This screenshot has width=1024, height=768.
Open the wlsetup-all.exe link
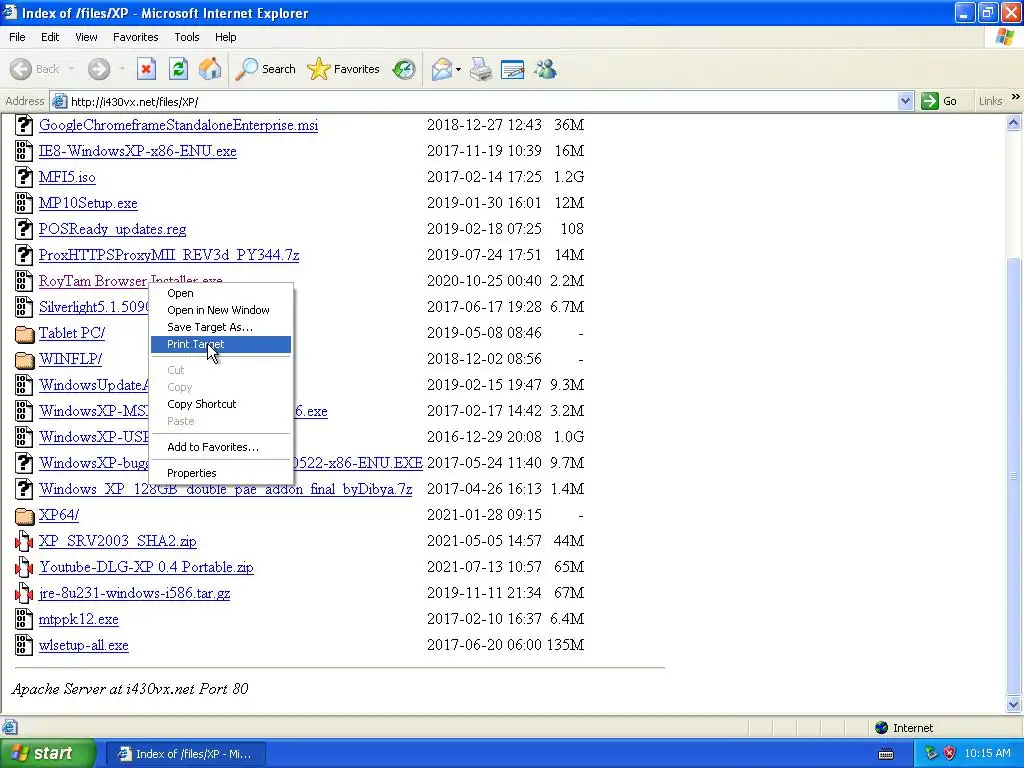pos(84,645)
